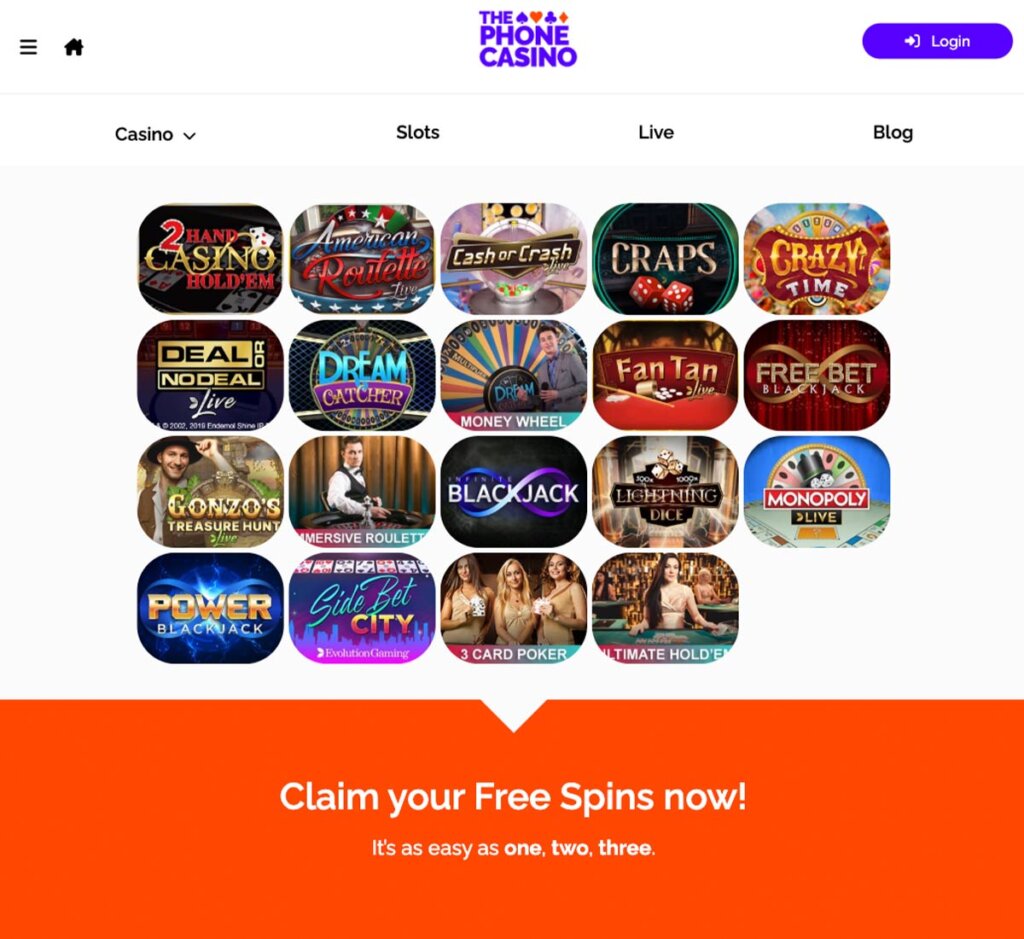The width and height of the screenshot is (1024, 939).
Task: Open American Roulette Live tile
Action: tap(362, 259)
